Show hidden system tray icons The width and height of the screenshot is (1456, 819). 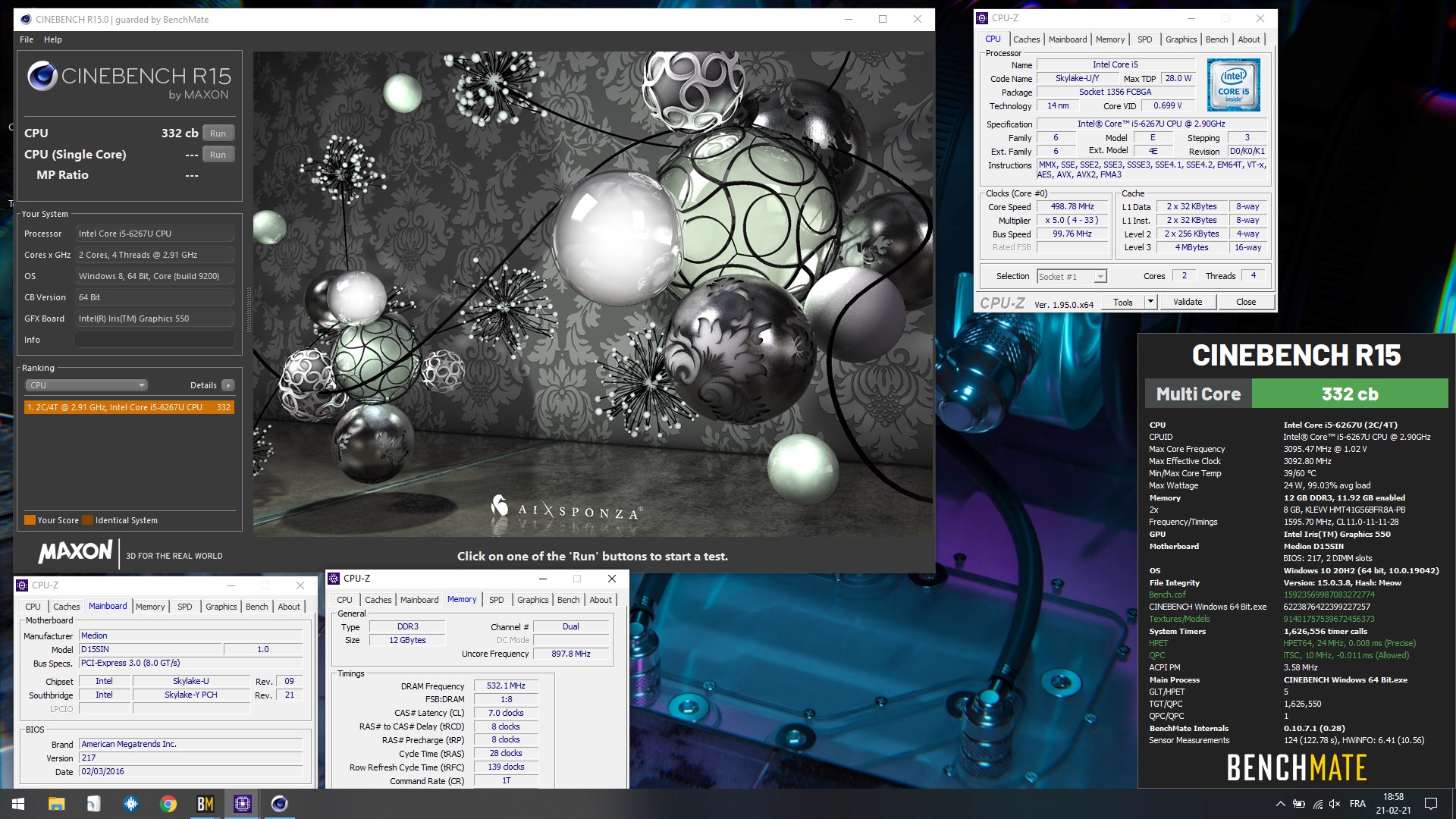pyautogui.click(x=1280, y=804)
